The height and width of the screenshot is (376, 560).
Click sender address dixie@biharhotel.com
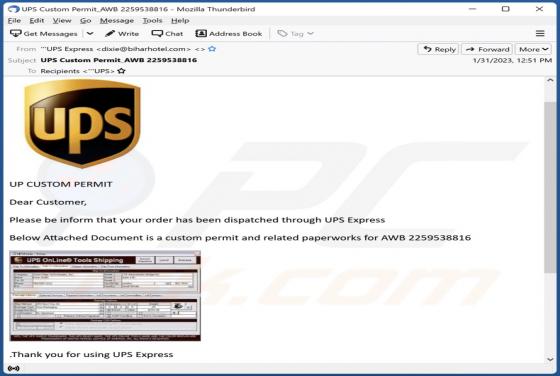tap(144, 49)
